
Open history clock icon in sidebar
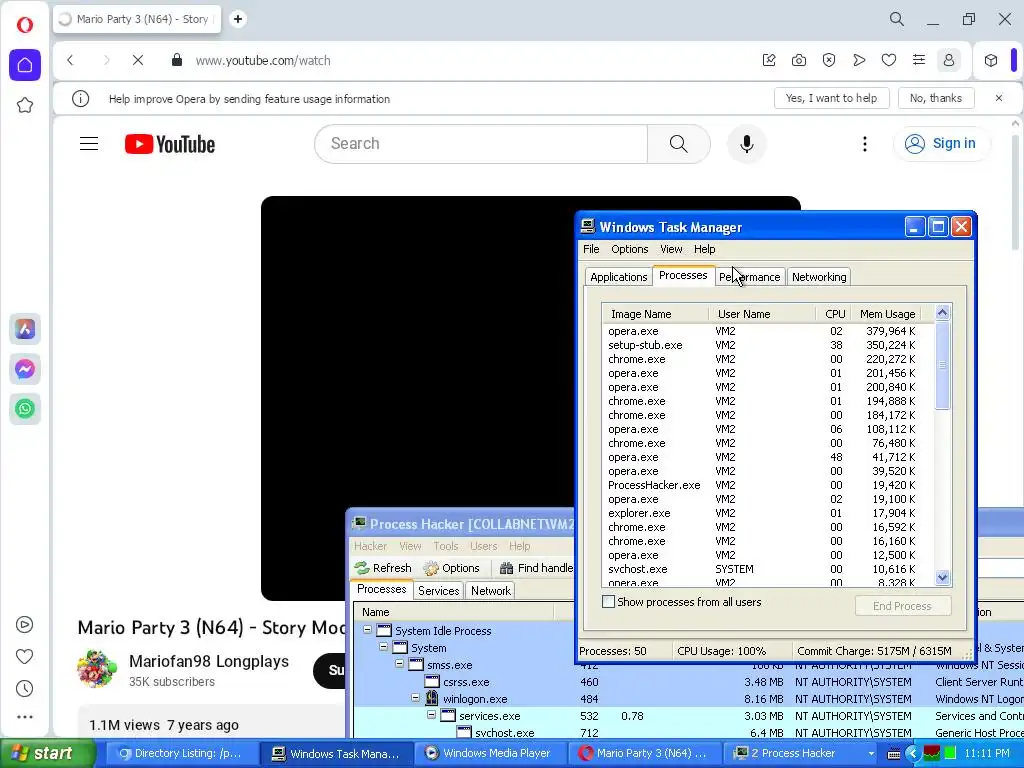[24, 688]
